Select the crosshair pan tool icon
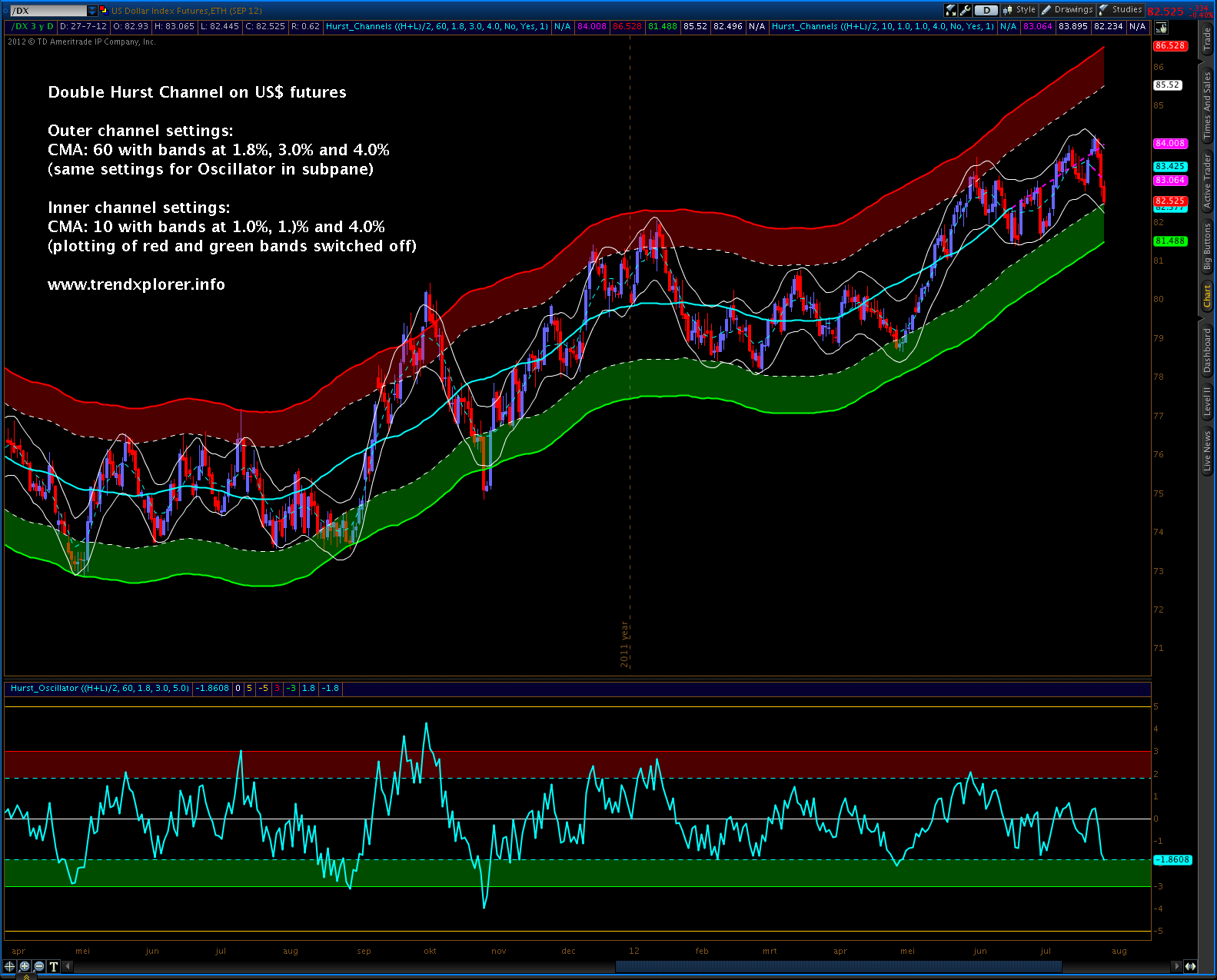 tap(9, 966)
